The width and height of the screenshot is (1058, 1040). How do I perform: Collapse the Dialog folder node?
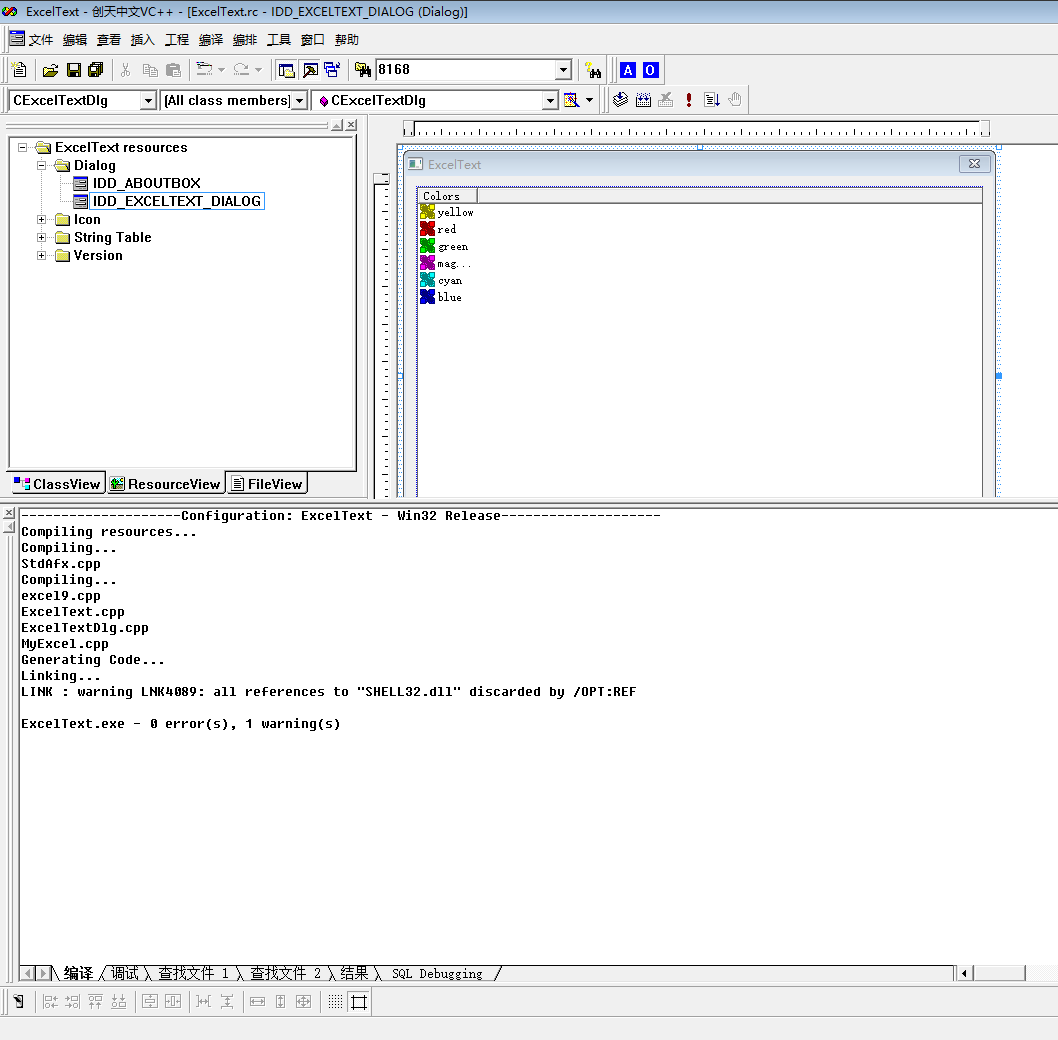pos(42,165)
